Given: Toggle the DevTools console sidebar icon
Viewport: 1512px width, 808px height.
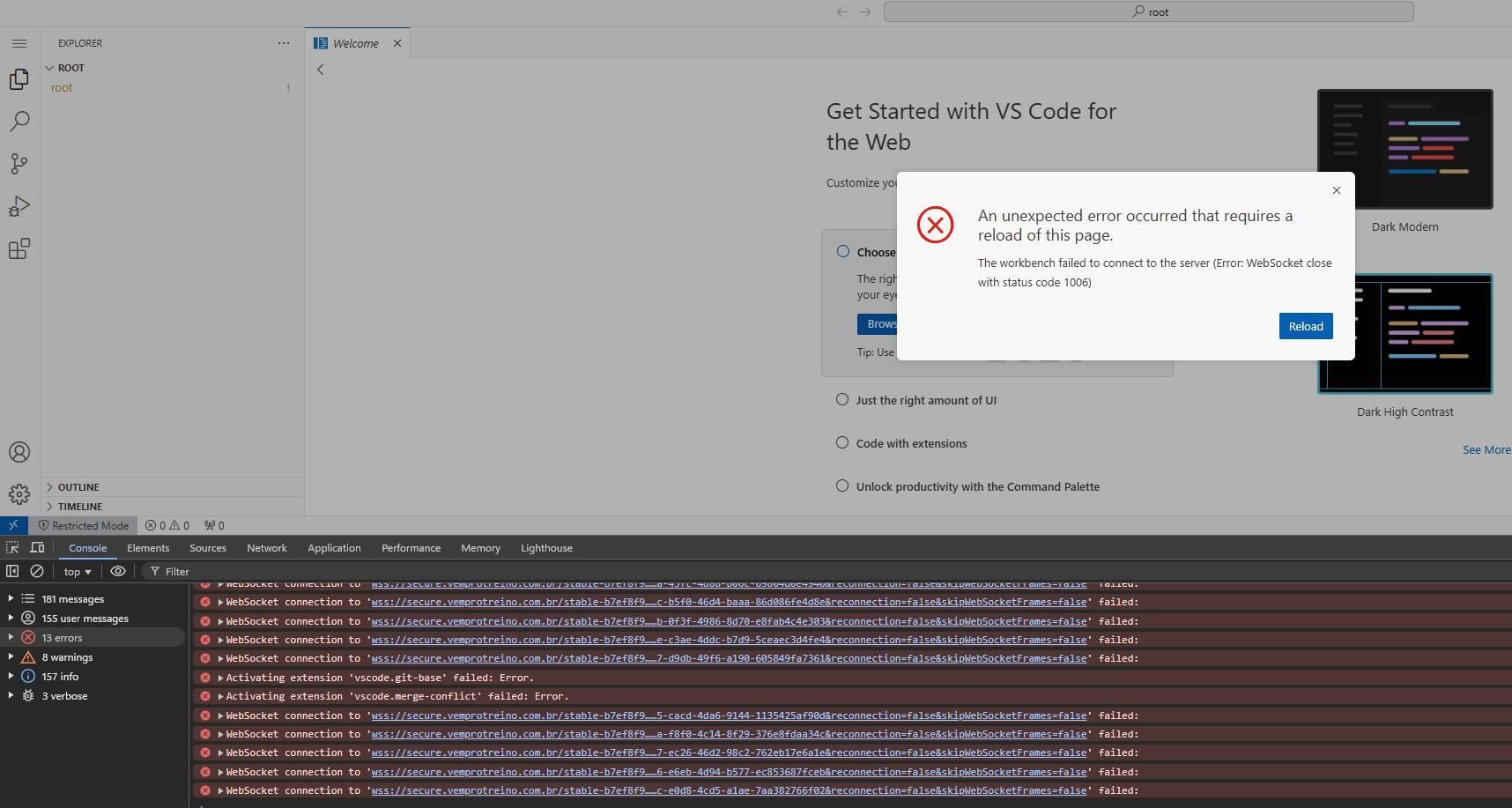Looking at the screenshot, I should point(12,572).
